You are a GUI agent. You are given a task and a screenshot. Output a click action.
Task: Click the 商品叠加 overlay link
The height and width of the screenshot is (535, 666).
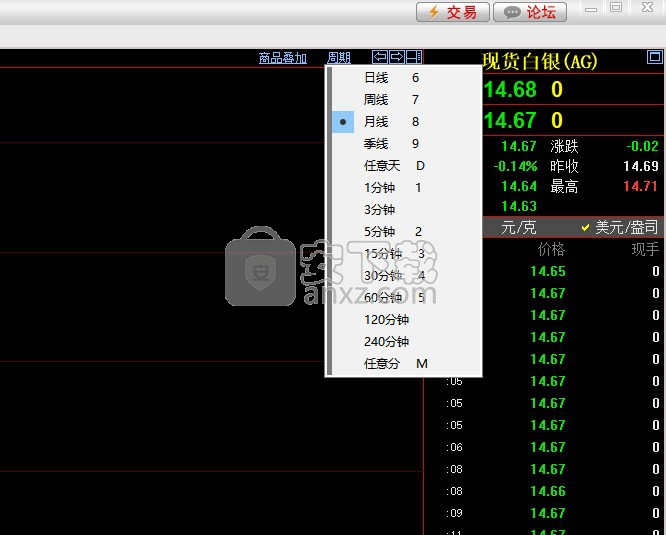tap(282, 58)
